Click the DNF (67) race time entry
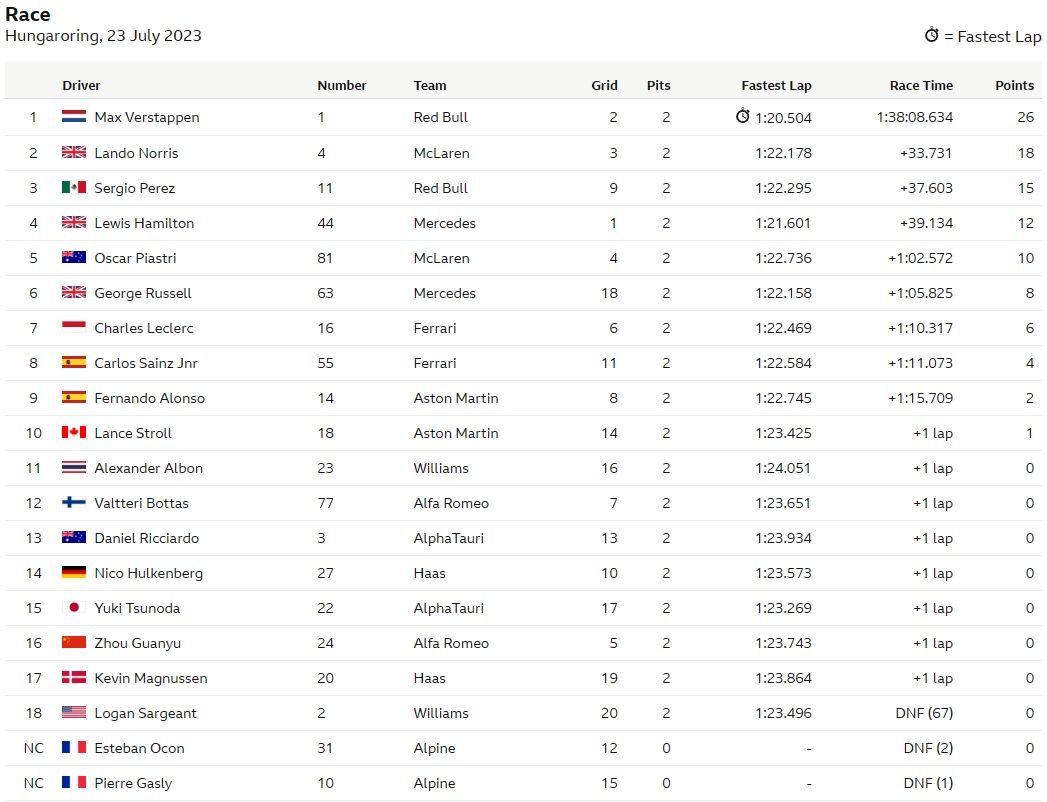Viewport: 1047px width, 802px height. [924, 713]
